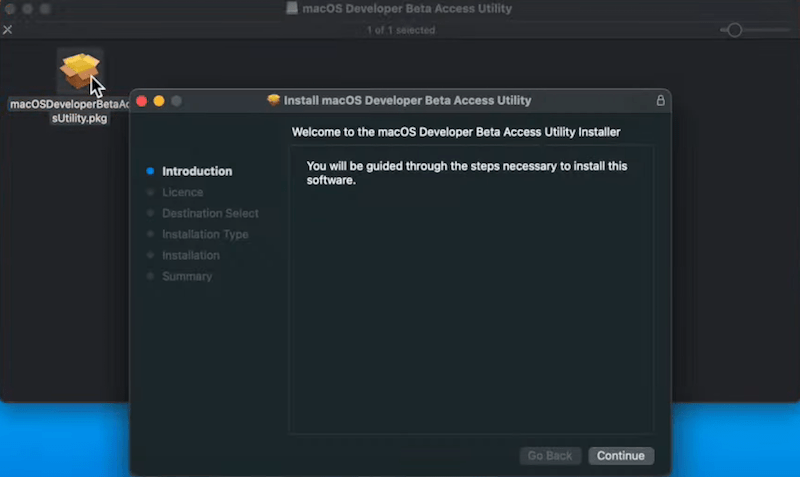Adjust the icon size slider in Finder window
This screenshot has height=477, width=800.
pos(735,30)
